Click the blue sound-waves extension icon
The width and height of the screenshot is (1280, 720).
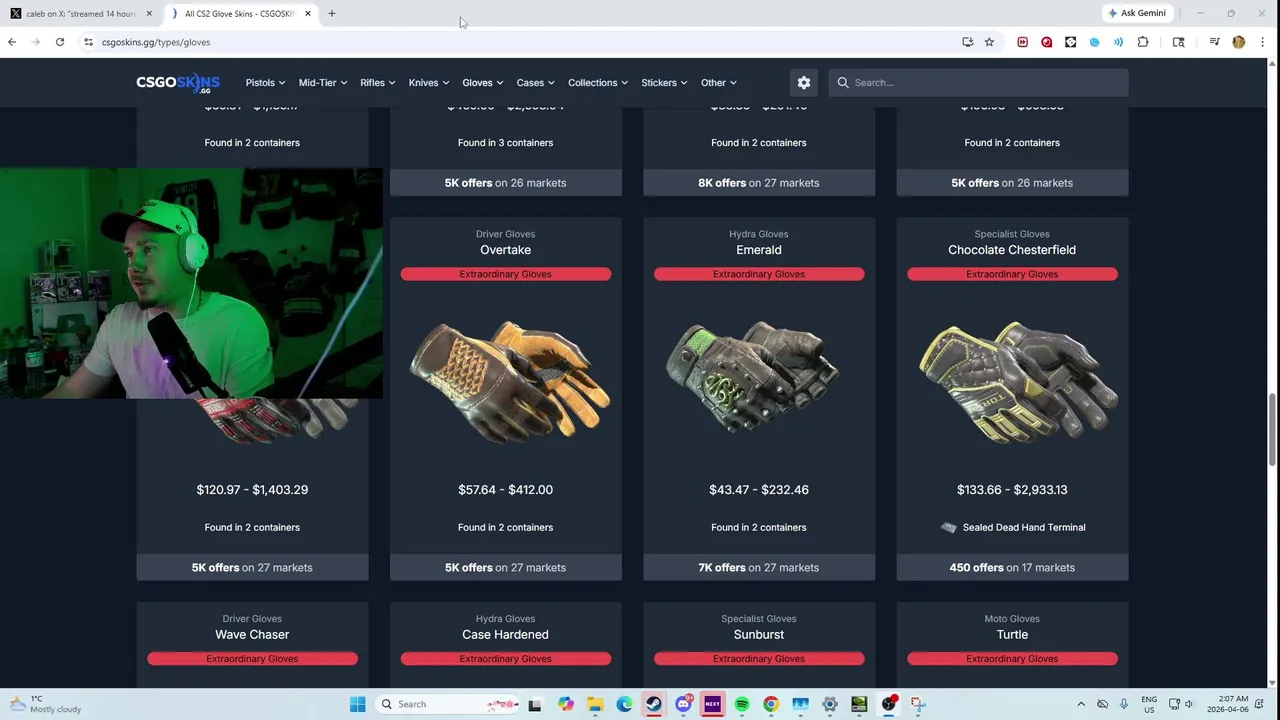1118,42
